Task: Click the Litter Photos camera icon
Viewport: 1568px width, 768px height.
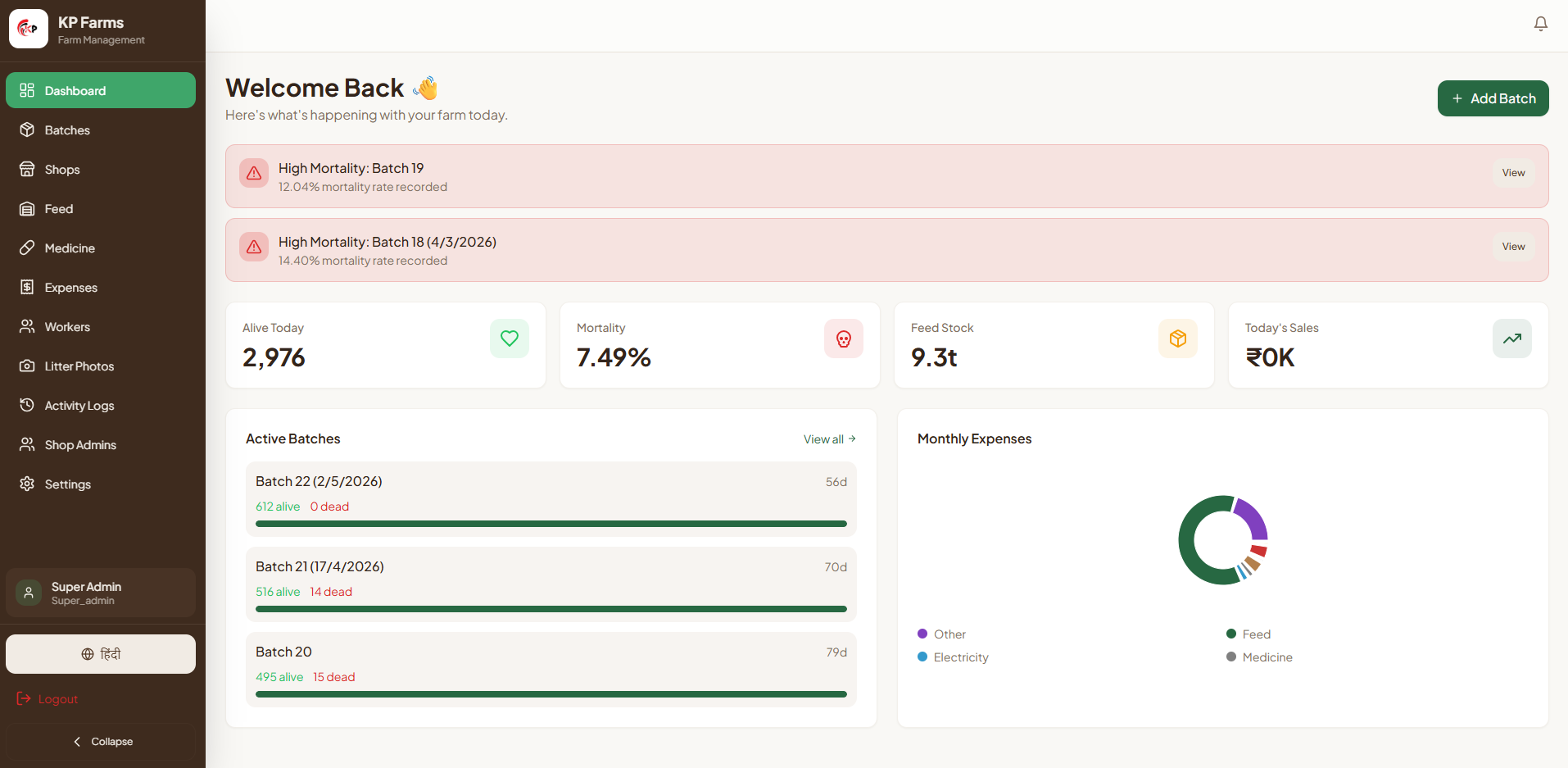Action: click(27, 366)
